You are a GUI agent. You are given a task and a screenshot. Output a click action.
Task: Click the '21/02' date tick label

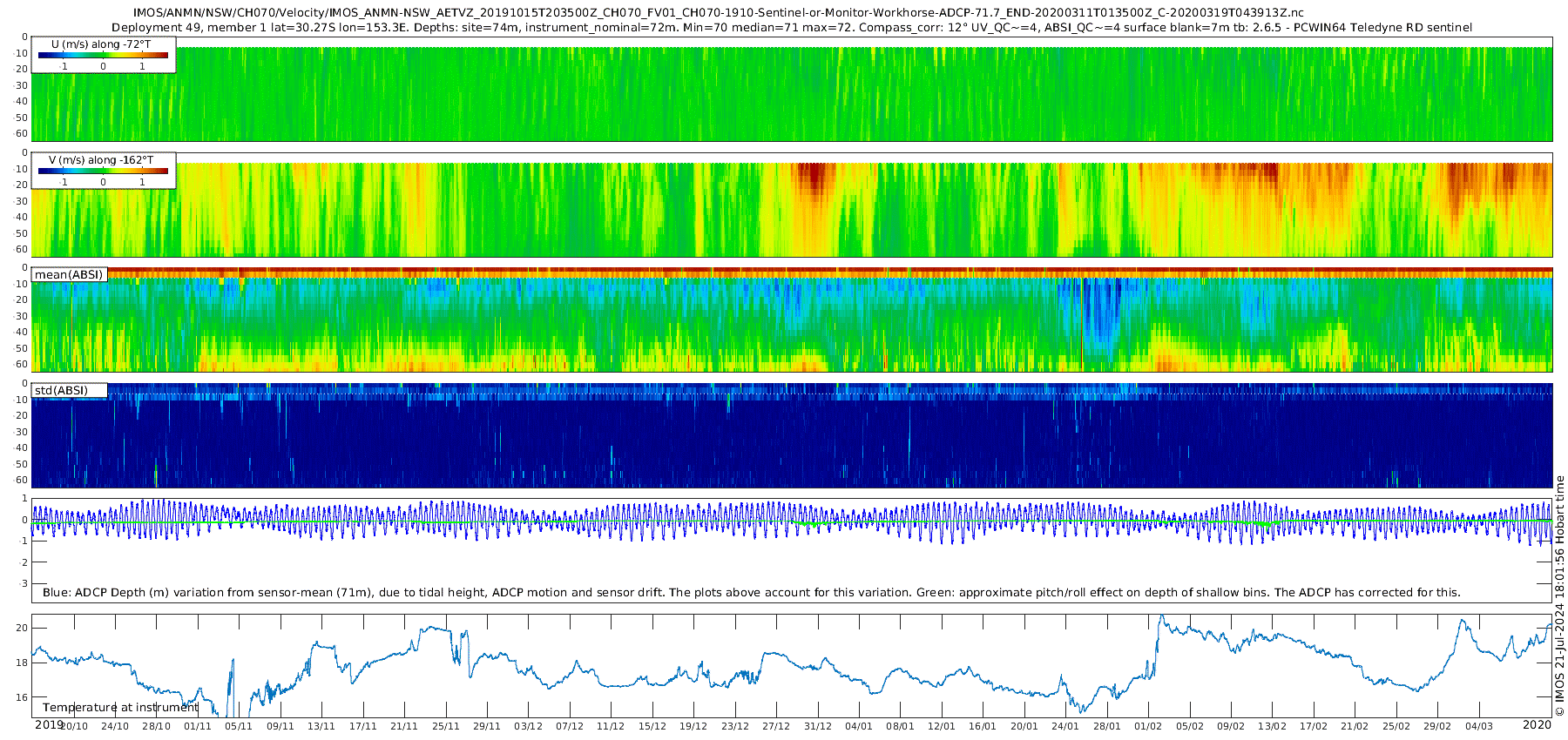point(1355,726)
